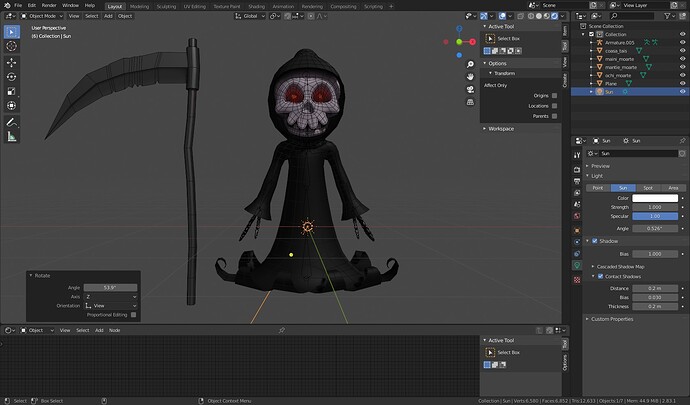Switch to Solid viewport shading
This screenshot has height=405, width=690.
[539, 16]
